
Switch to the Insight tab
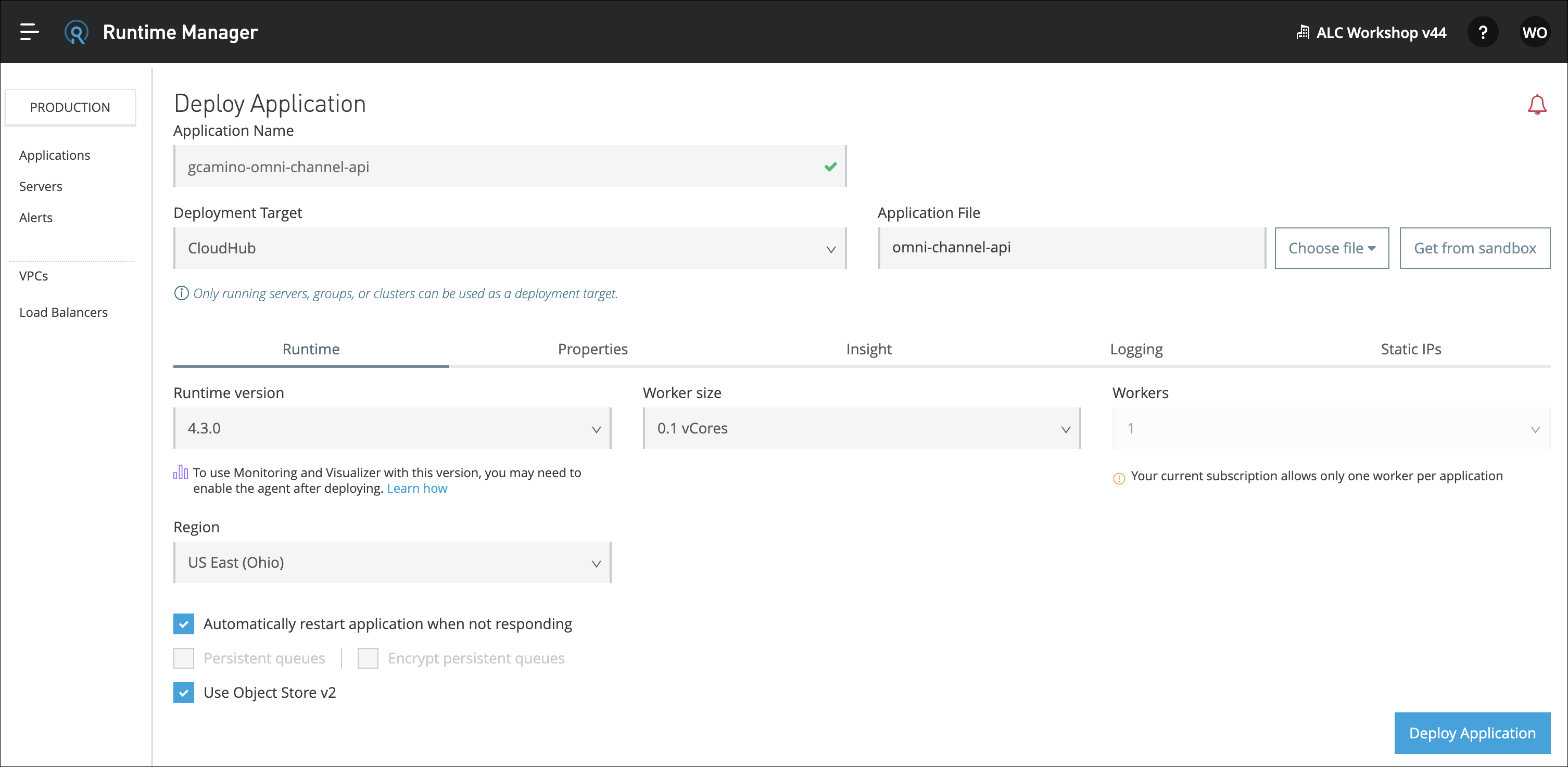coord(869,349)
